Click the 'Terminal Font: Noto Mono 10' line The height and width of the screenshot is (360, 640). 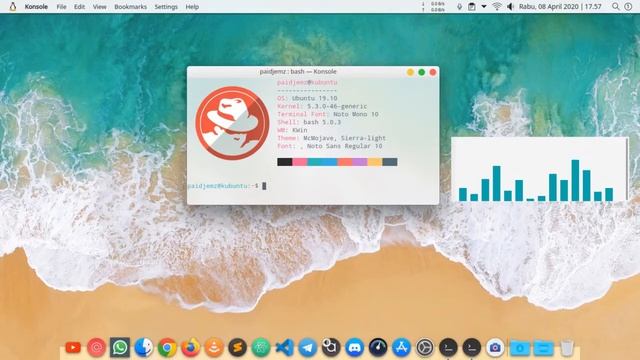328,114
